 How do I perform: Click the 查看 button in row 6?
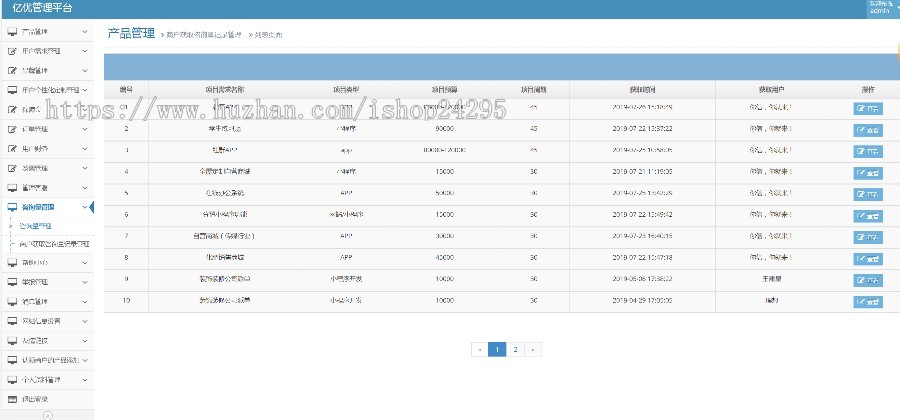[x=868, y=216]
